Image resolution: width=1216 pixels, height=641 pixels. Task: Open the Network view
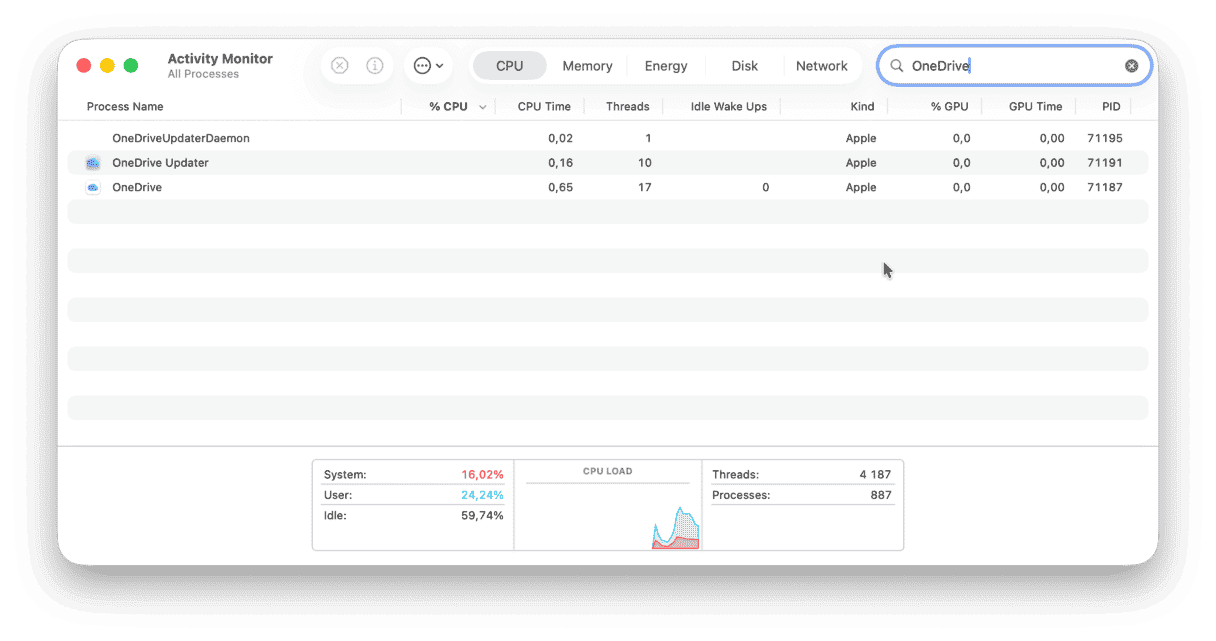822,65
